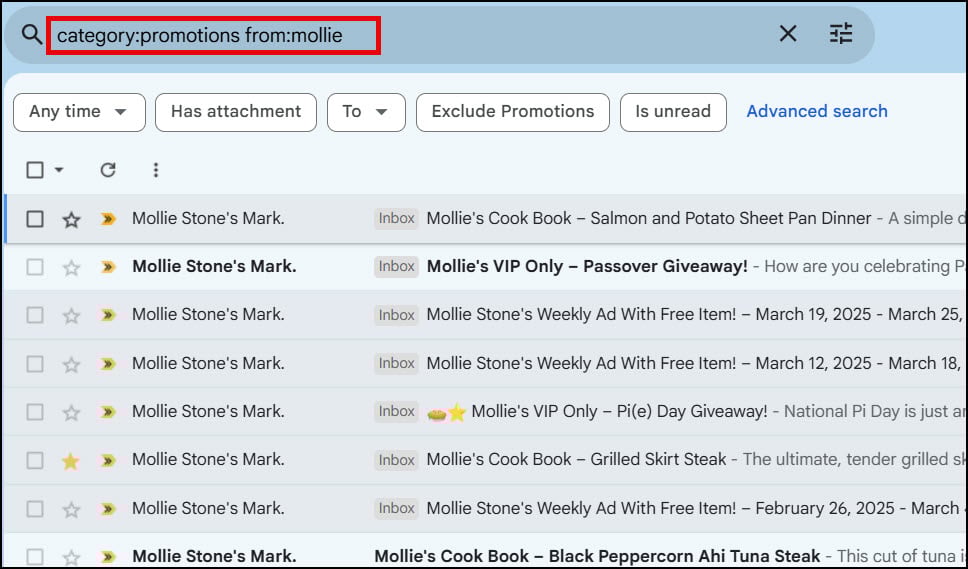Unstar the Grilled Skirt Steak email
Viewport: 968px width, 569px height.
pyautogui.click(x=71, y=460)
